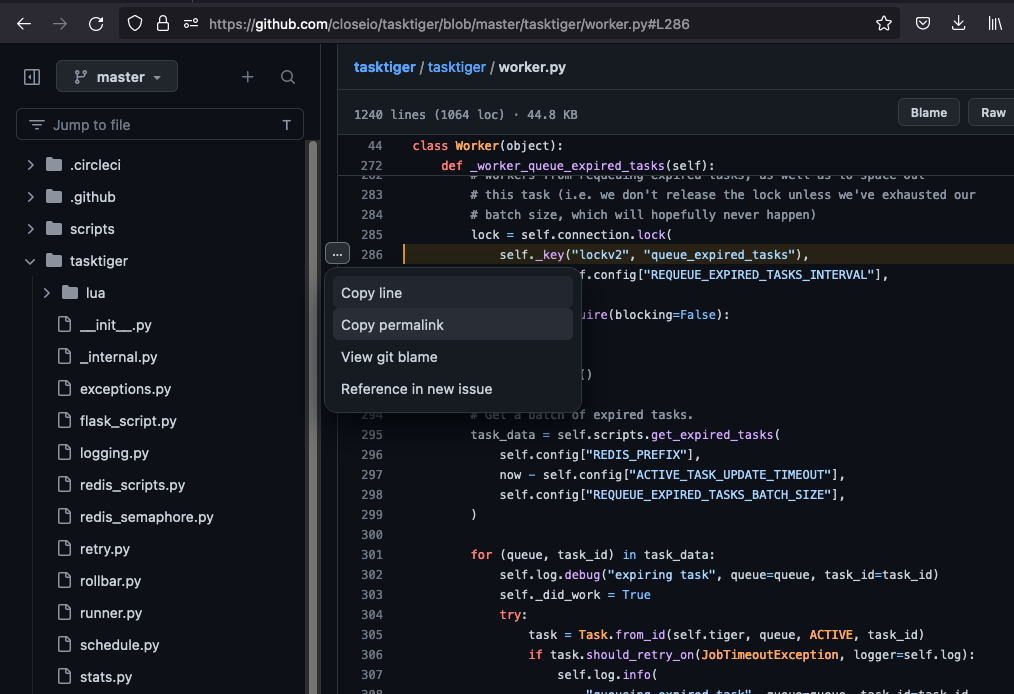
Task: Bookmark this page with the star
Action: pos(884,24)
